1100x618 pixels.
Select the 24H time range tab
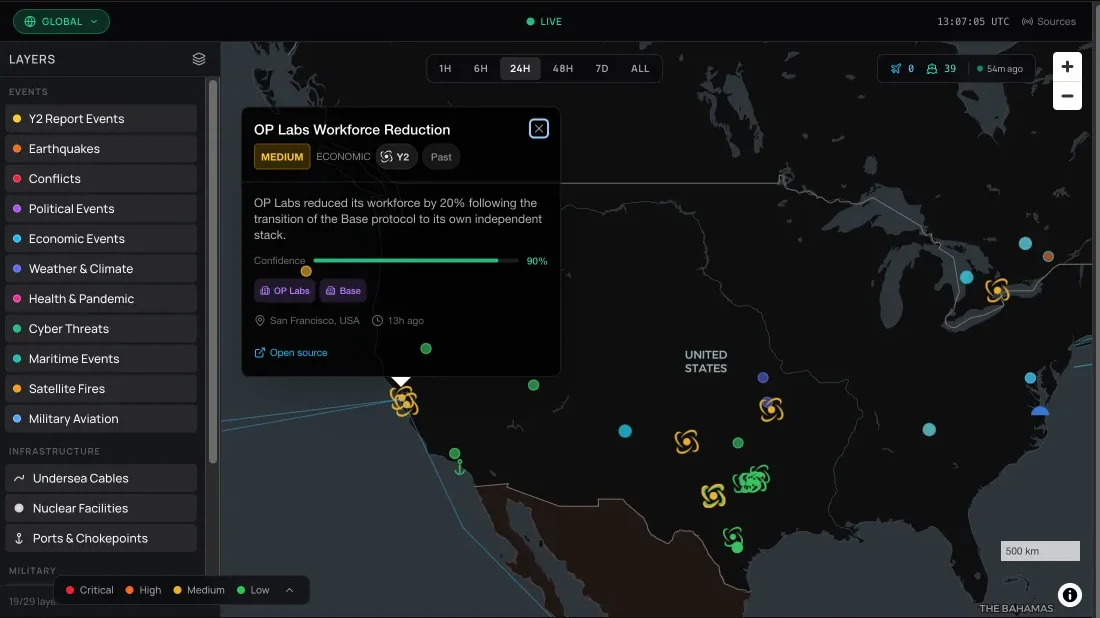(x=520, y=68)
